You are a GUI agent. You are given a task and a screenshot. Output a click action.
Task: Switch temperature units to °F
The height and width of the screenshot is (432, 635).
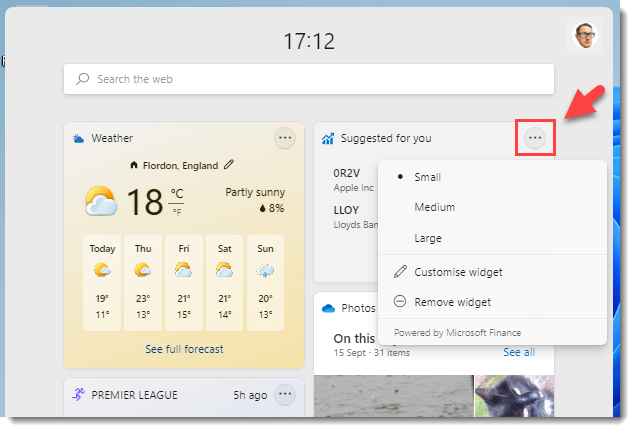coord(177,211)
